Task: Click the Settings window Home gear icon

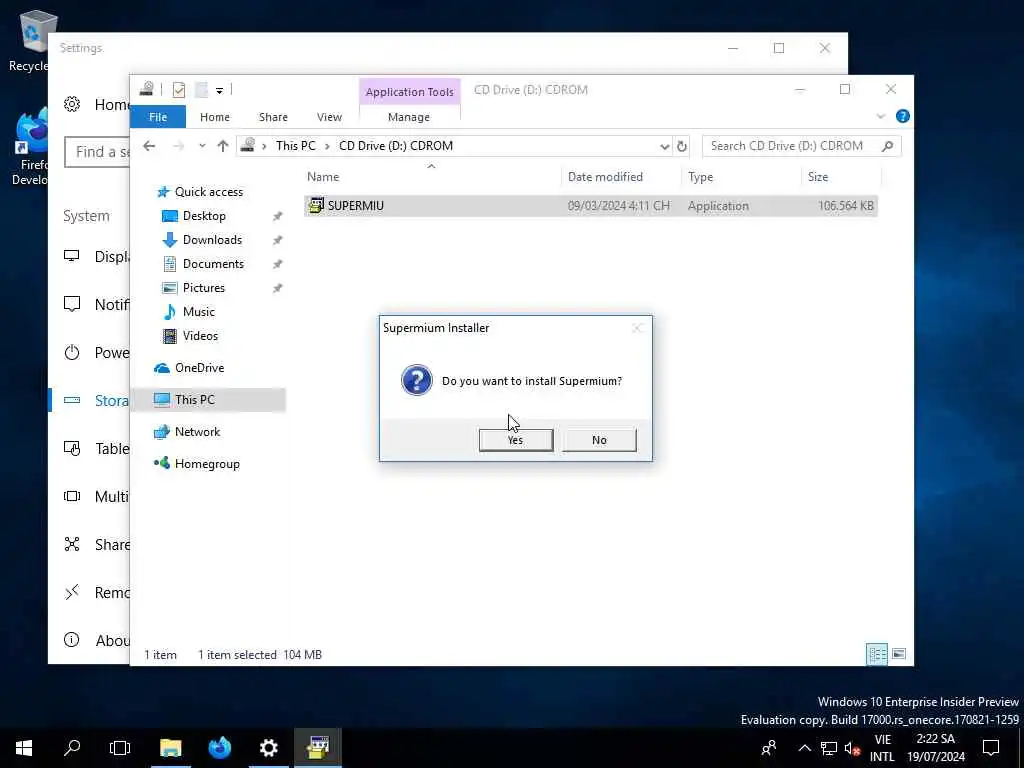Action: [72, 104]
